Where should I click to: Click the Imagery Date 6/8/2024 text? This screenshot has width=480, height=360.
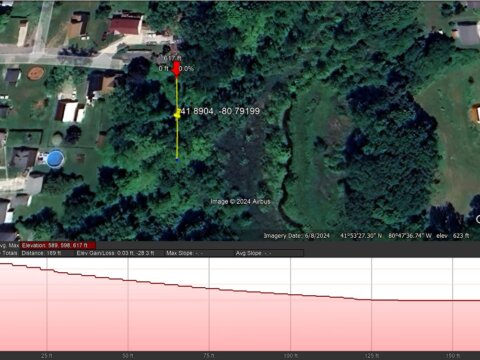297,236
